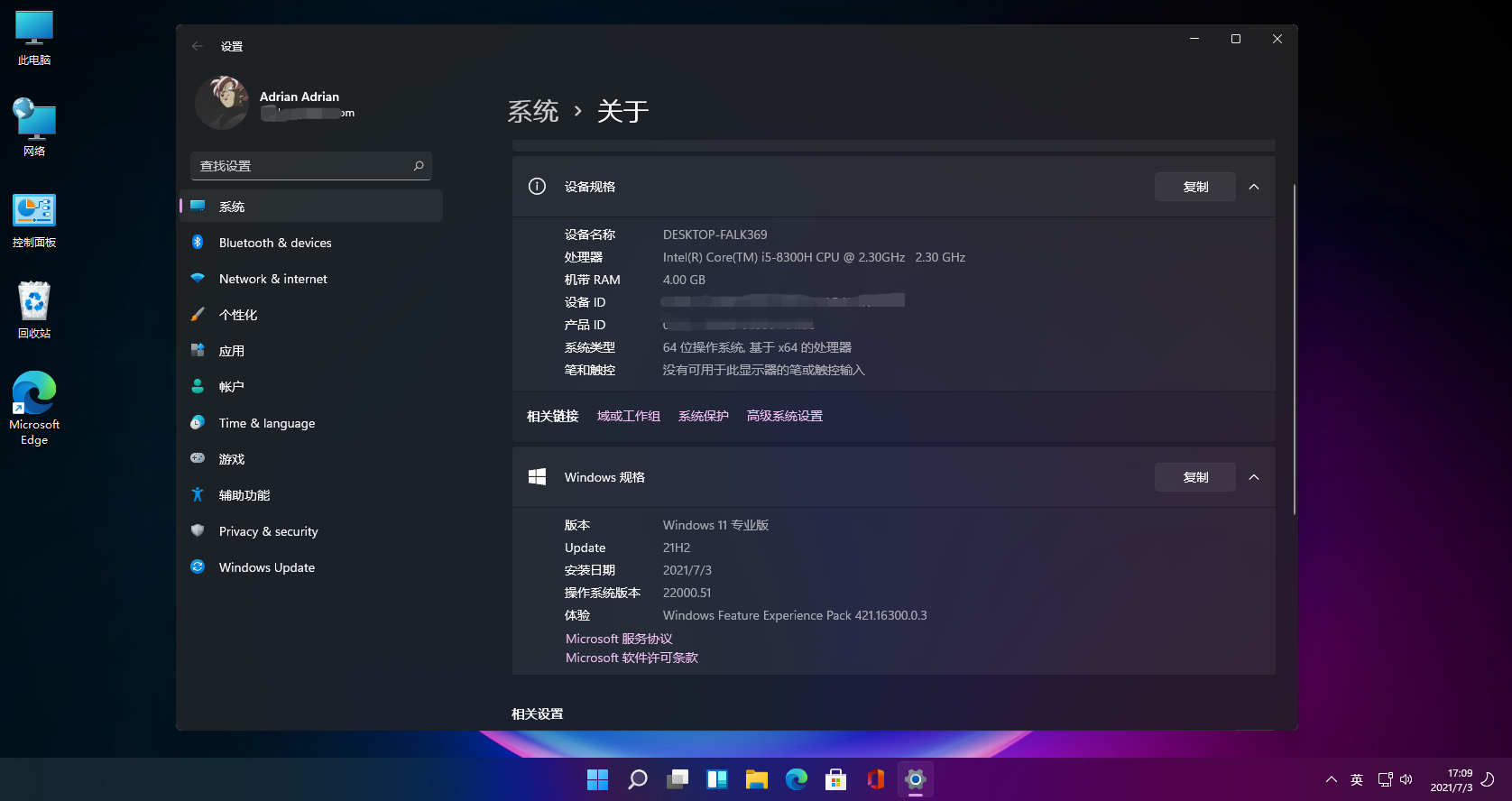The height and width of the screenshot is (801, 1512).
Task: Click the device name DESKTOP-FALK369
Action: pos(715,235)
